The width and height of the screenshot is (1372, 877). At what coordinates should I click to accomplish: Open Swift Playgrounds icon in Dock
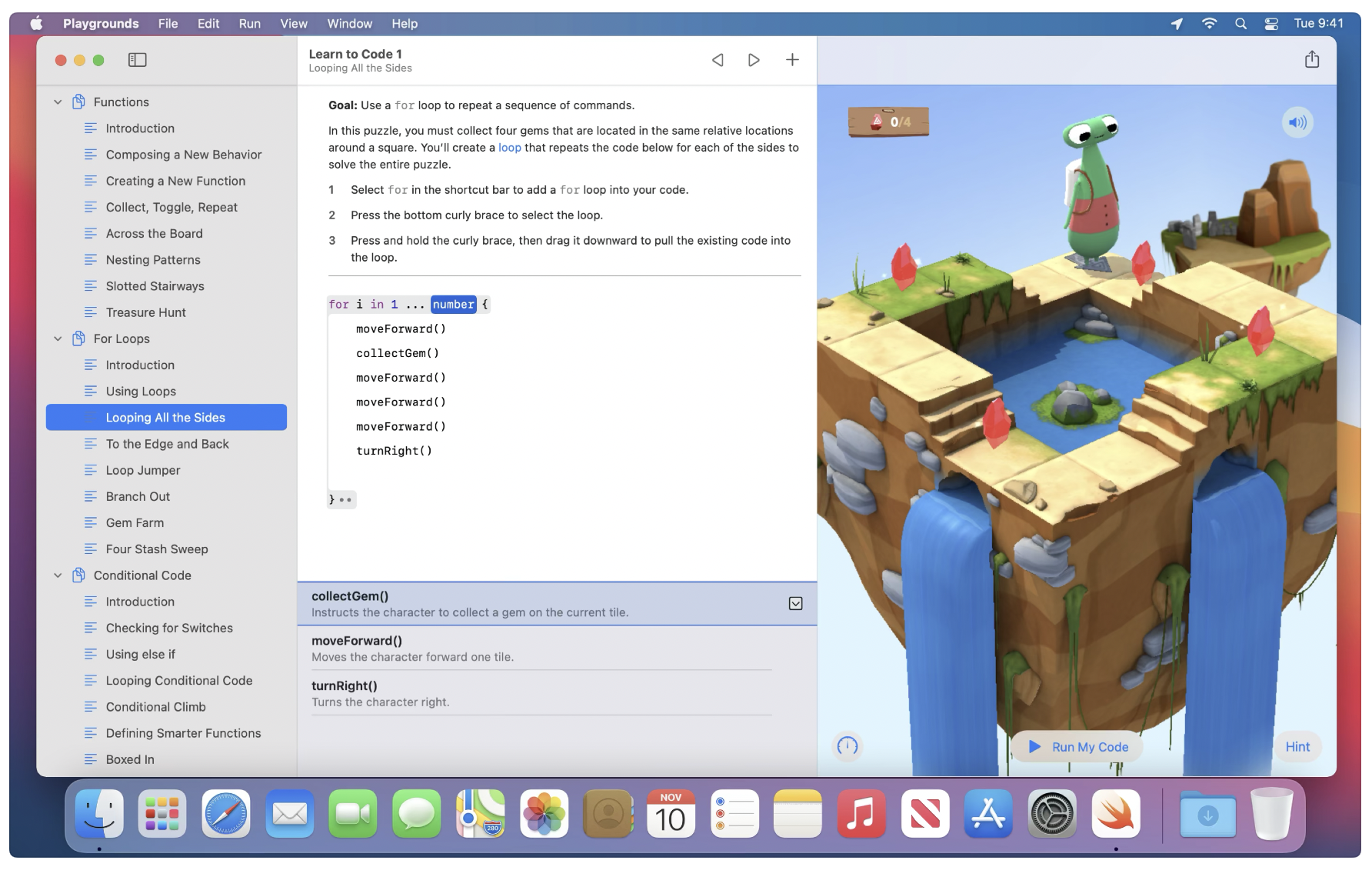1116,814
